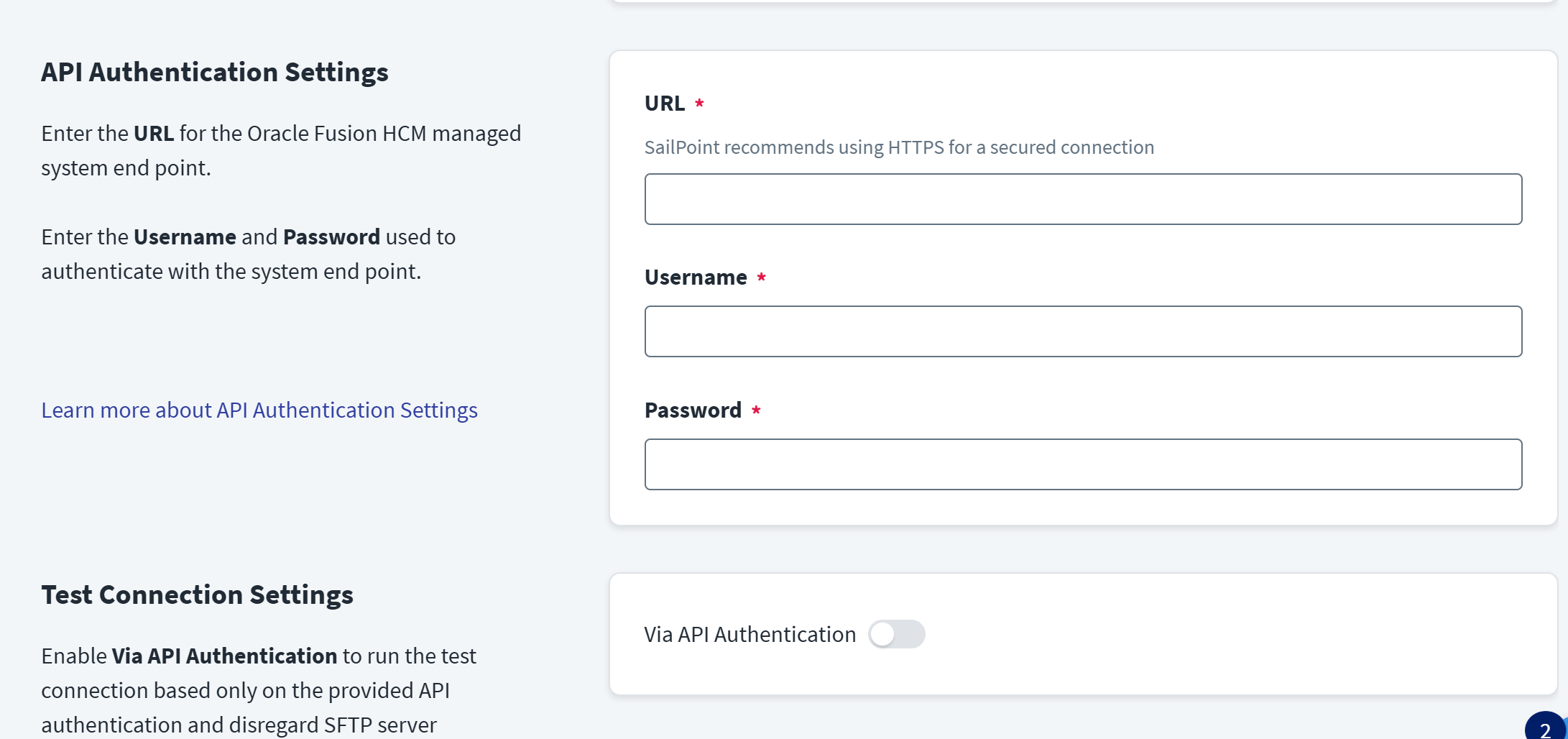Viewport: 1568px width, 739px height.
Task: Click the SailPoint HTTPS recommendation hint text
Action: (x=899, y=147)
